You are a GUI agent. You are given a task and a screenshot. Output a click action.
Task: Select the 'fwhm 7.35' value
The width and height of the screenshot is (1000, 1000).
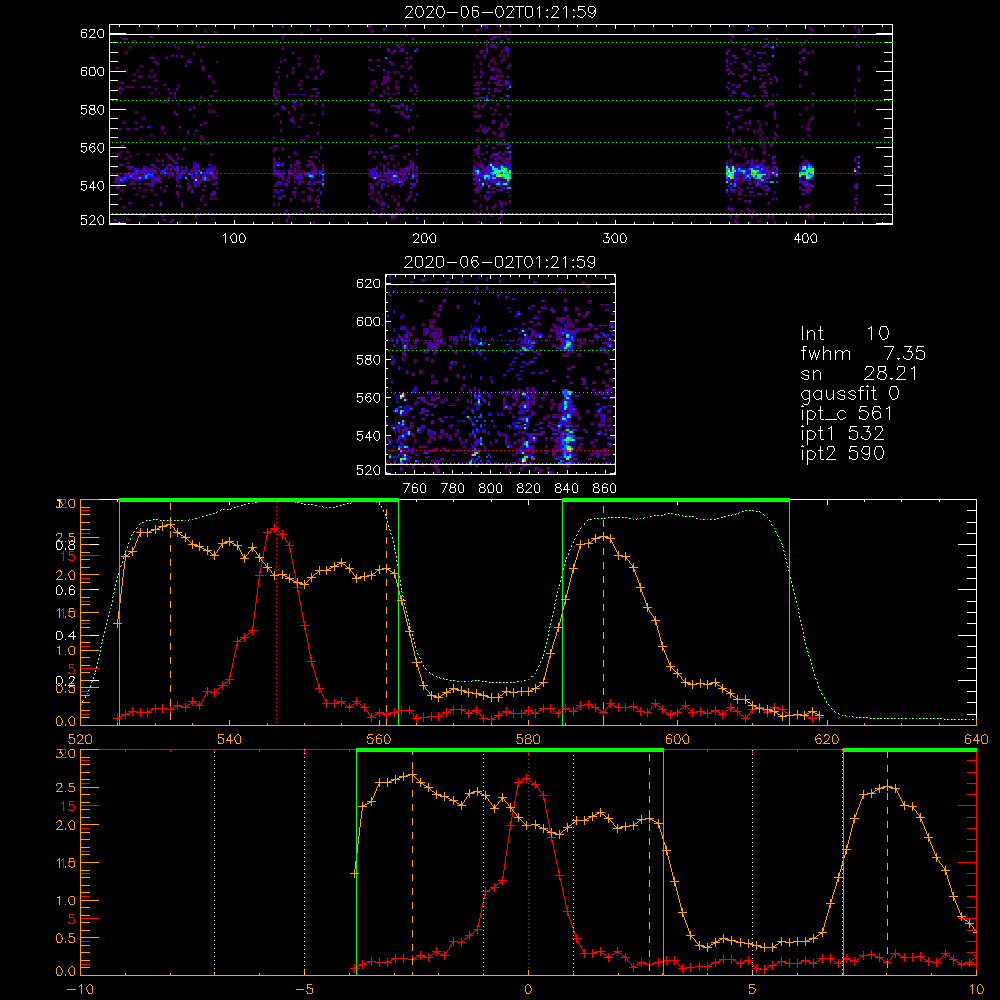(x=863, y=353)
